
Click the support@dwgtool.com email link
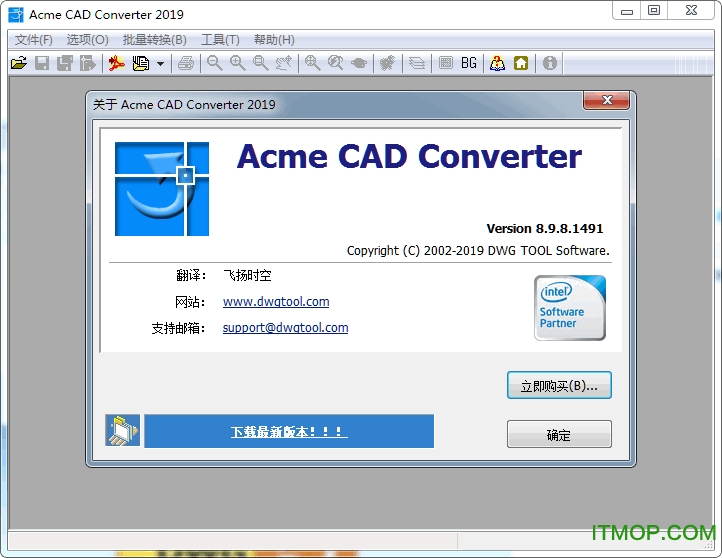coord(285,328)
